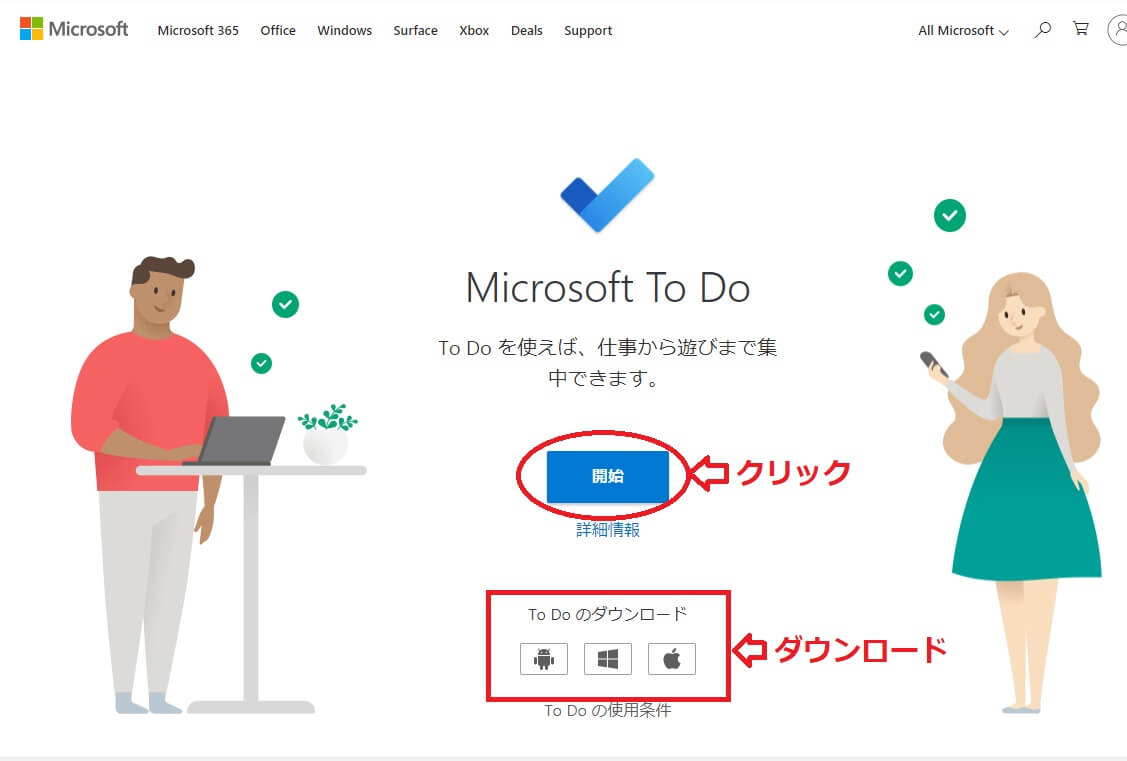Select Office in the navigation bar
This screenshot has height=761, width=1127.
[278, 31]
